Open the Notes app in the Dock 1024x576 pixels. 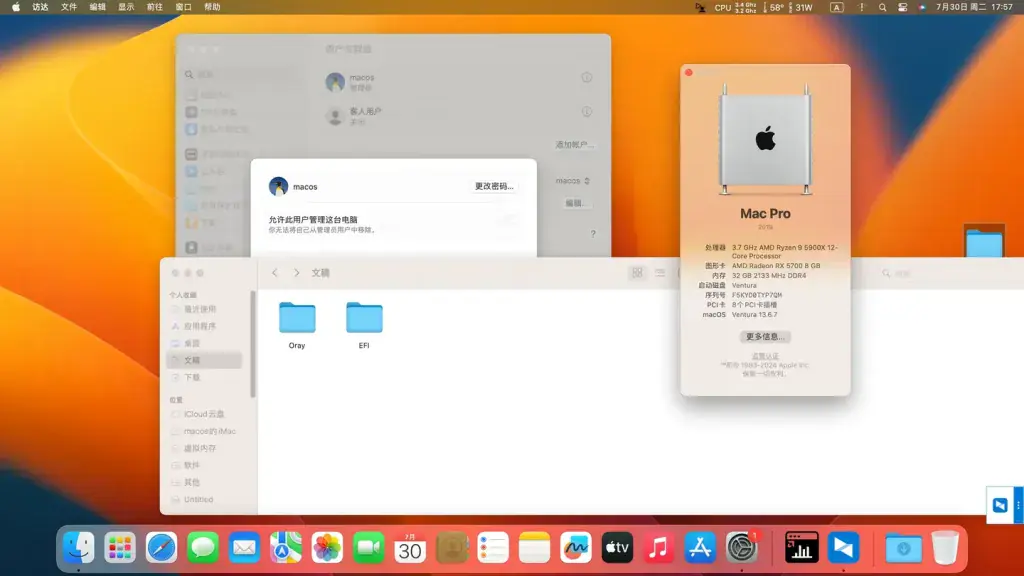tap(534, 547)
